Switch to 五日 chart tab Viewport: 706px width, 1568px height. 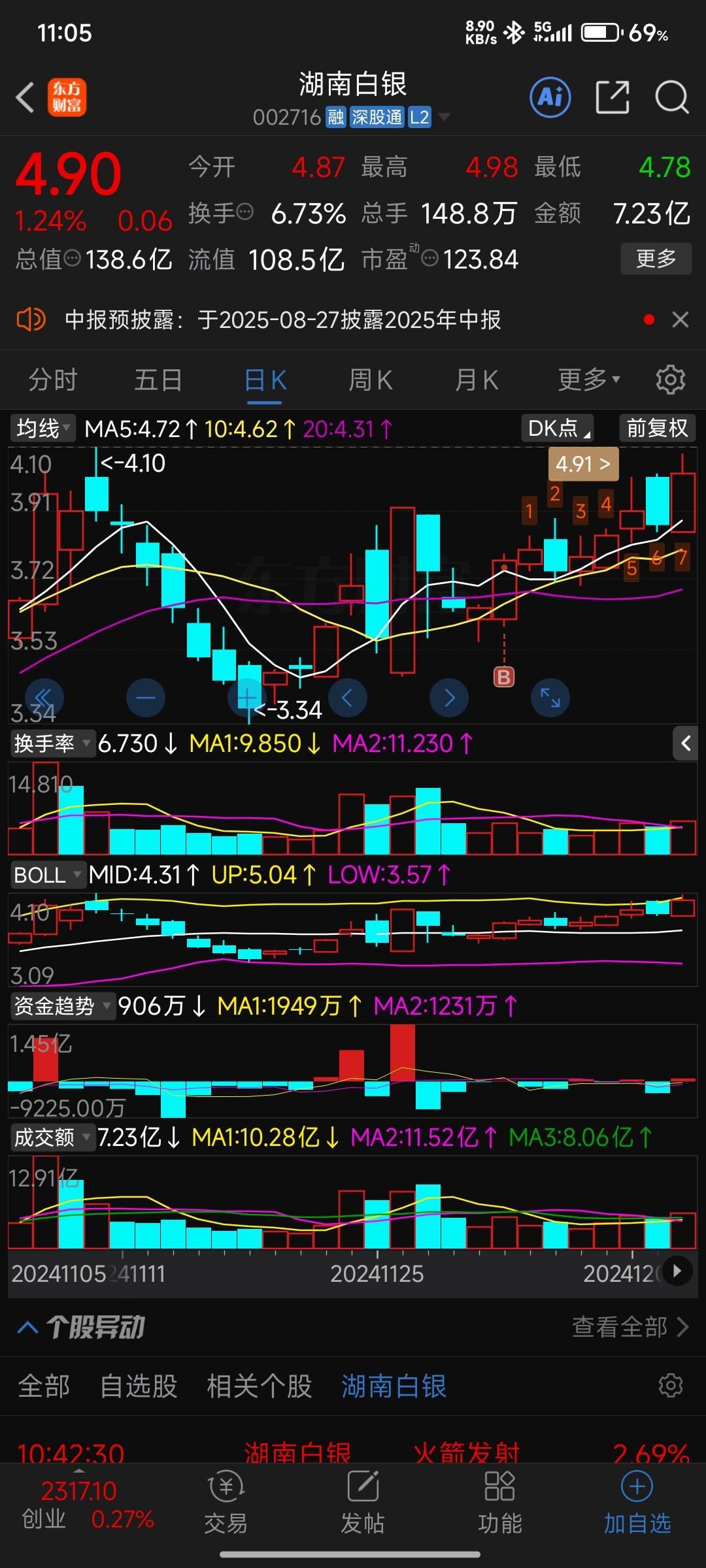[x=158, y=380]
